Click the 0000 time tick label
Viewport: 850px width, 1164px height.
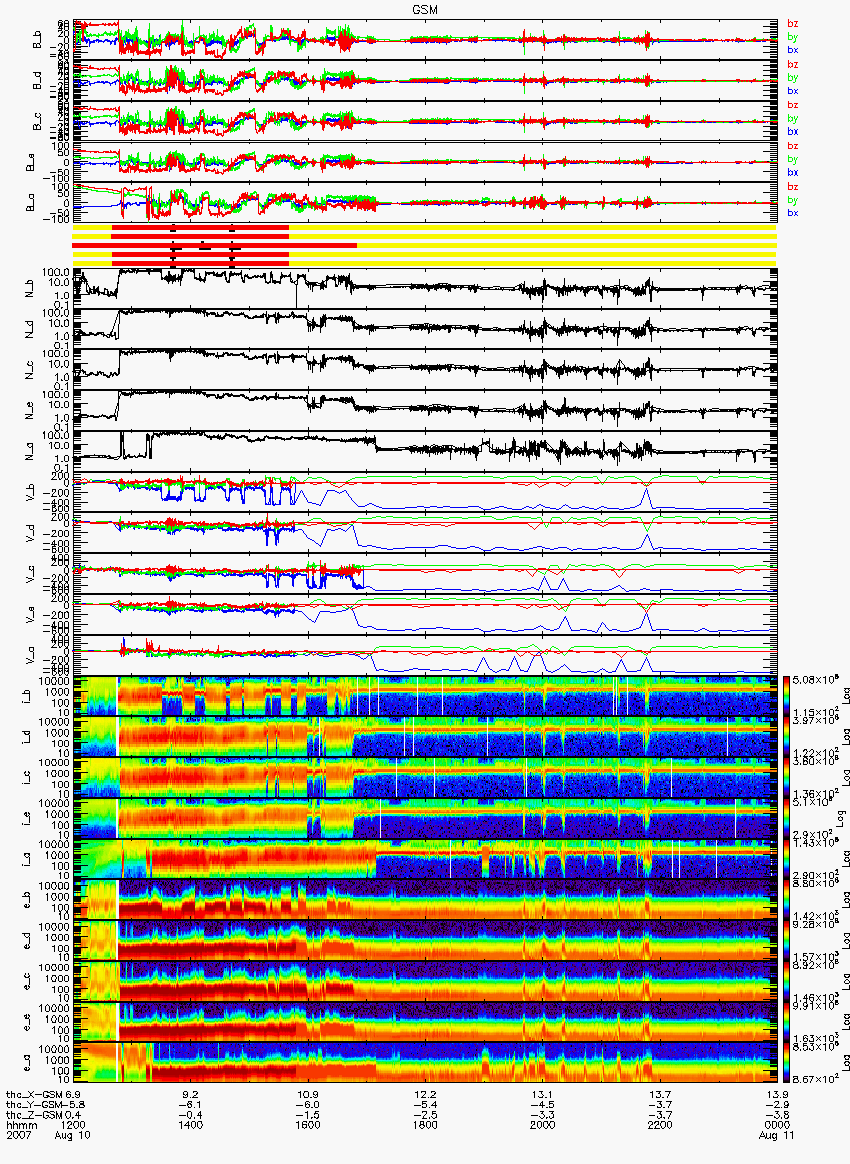(777, 1125)
